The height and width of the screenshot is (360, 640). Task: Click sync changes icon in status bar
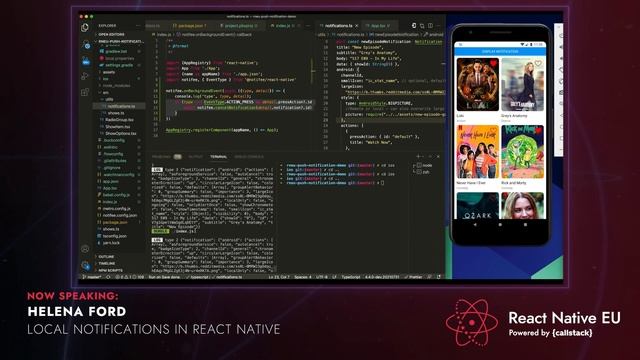pyautogui.click(x=108, y=277)
